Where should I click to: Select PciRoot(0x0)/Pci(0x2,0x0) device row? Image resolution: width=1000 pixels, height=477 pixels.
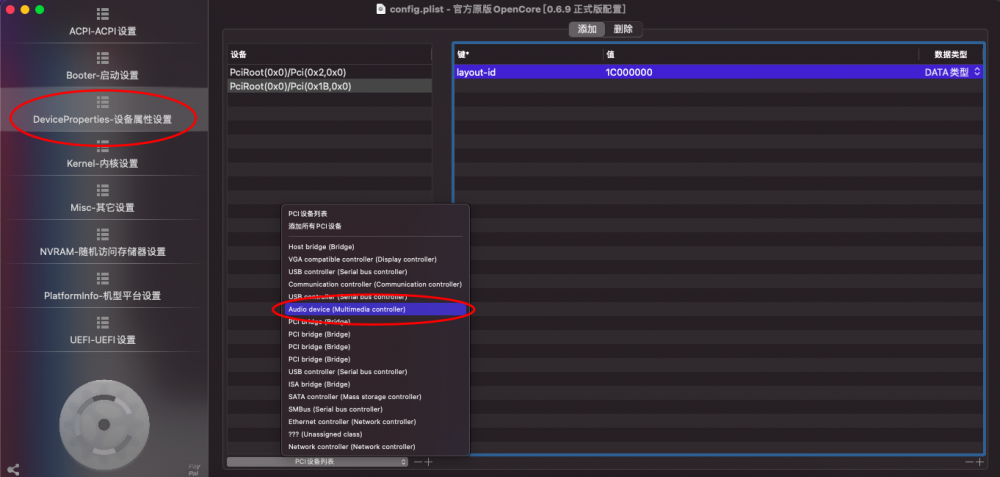(329, 73)
